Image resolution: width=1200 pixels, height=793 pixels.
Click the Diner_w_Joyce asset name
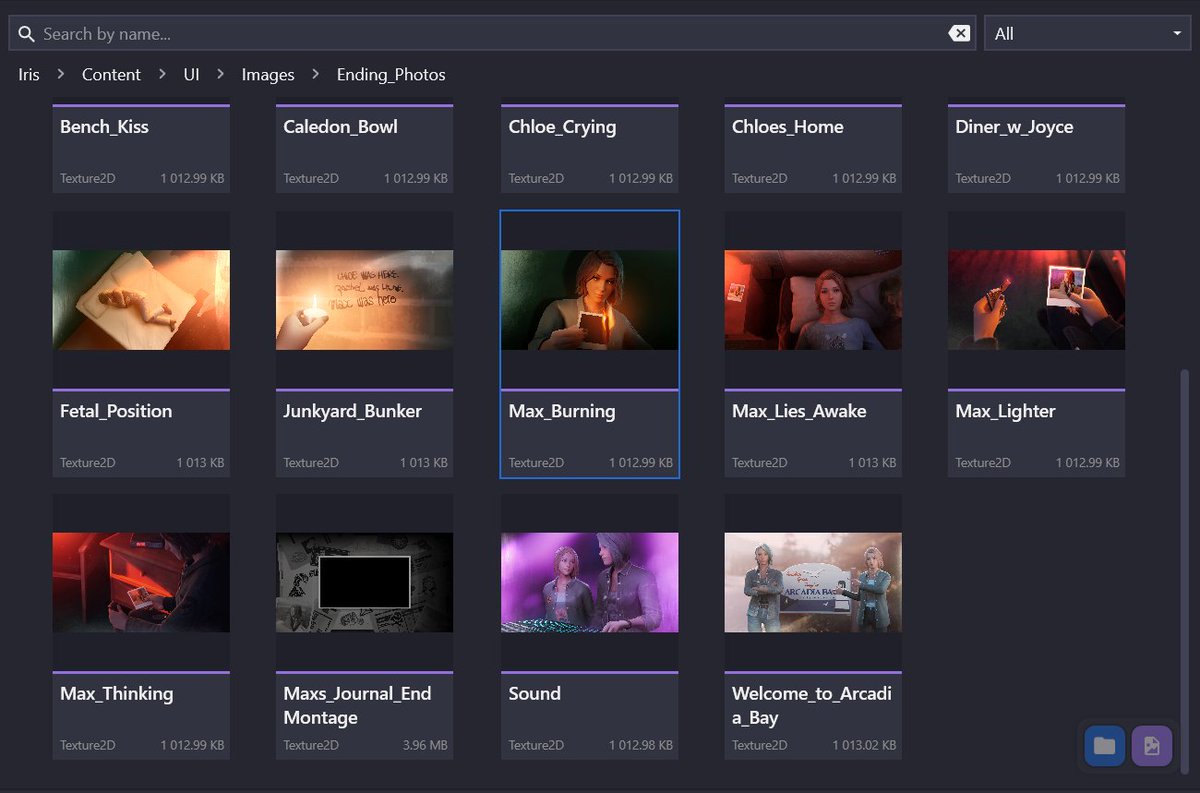[1014, 127]
